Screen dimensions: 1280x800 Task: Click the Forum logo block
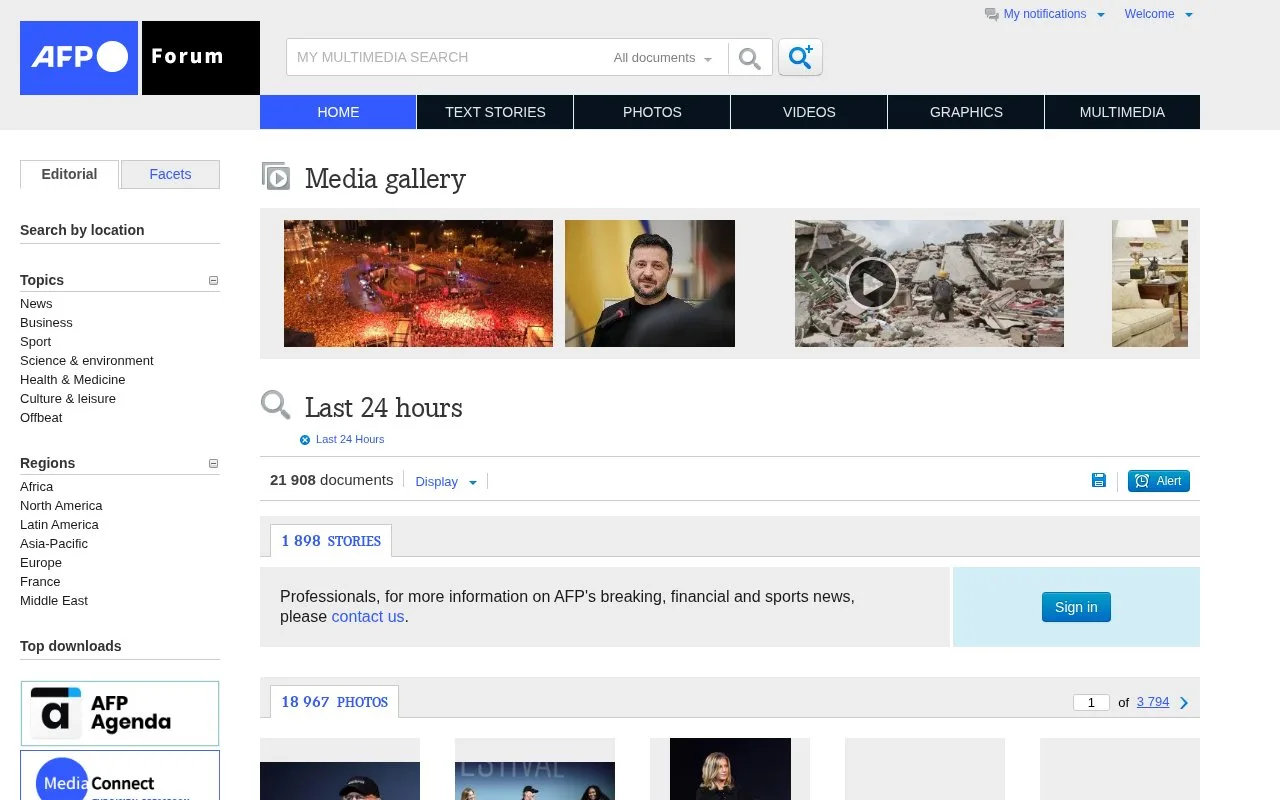pos(201,58)
